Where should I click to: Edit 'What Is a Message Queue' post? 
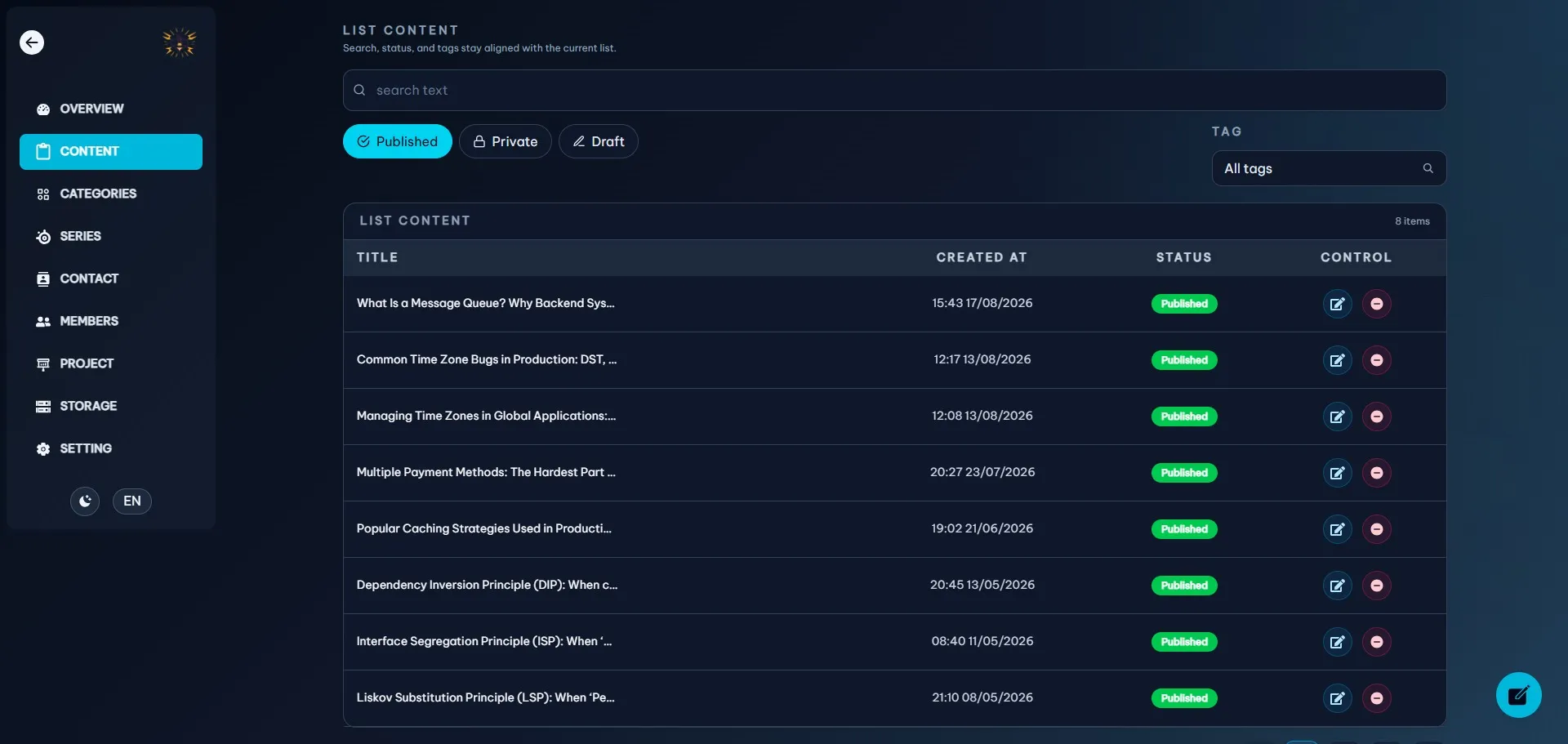1338,305
